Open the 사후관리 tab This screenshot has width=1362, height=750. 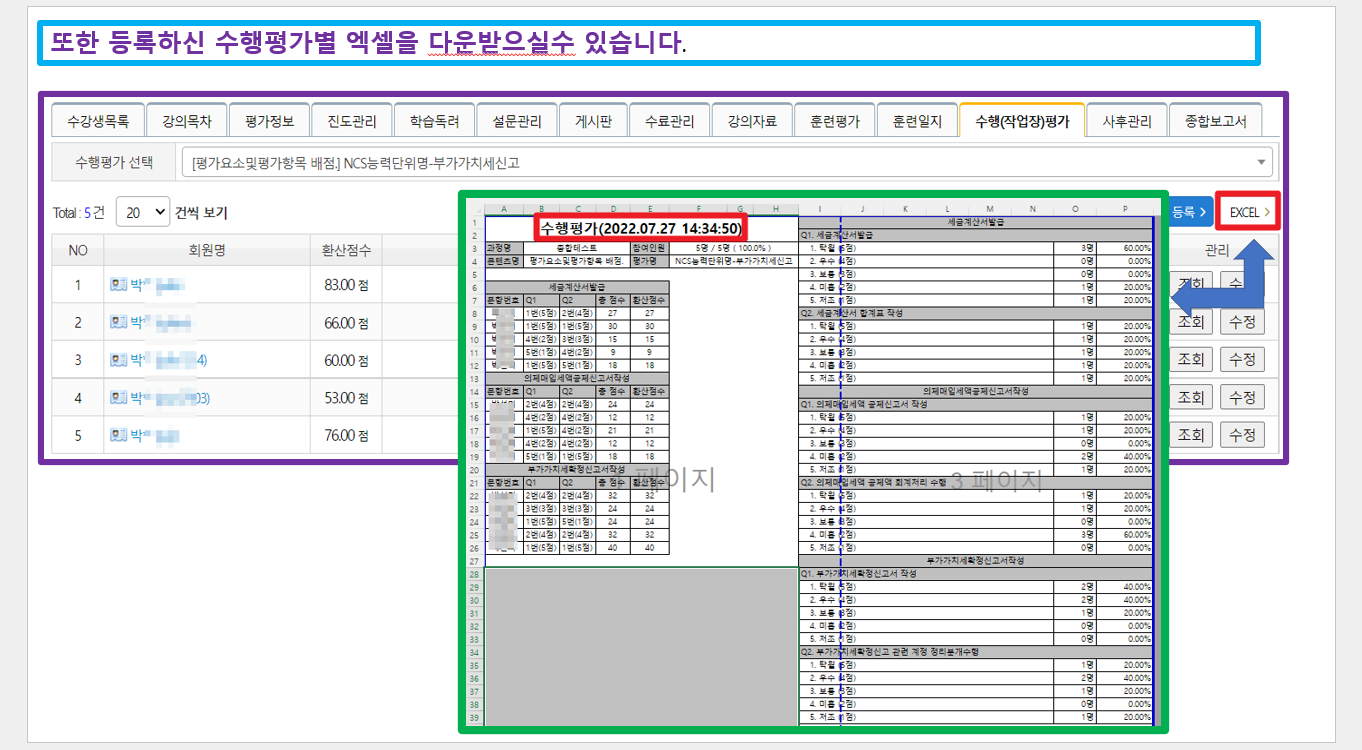point(1127,122)
